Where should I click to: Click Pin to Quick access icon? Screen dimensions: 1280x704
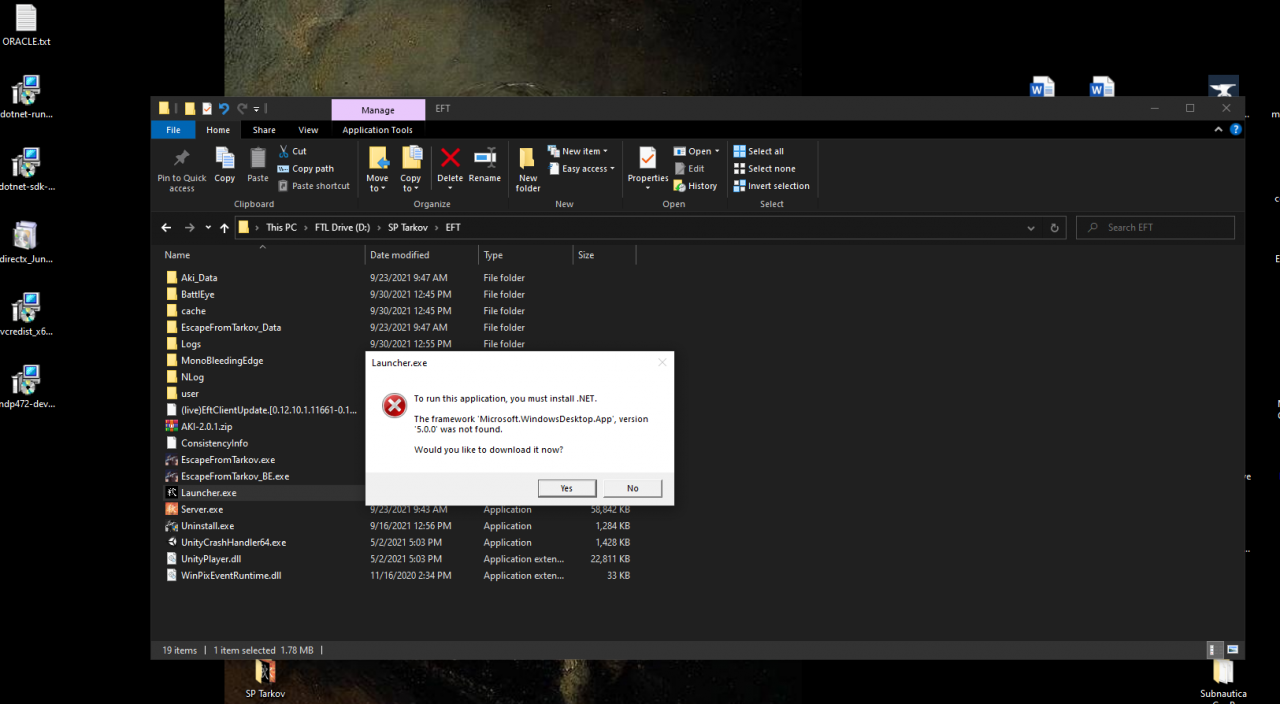[x=181, y=158]
